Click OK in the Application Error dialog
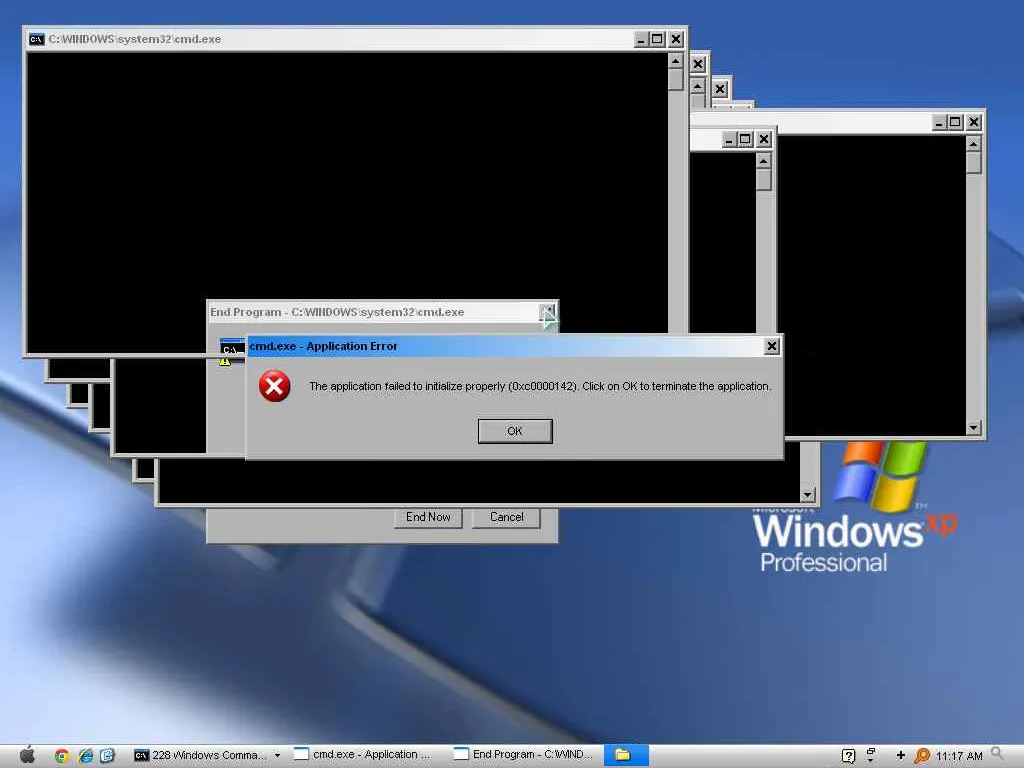Image resolution: width=1024 pixels, height=768 pixels. (515, 431)
